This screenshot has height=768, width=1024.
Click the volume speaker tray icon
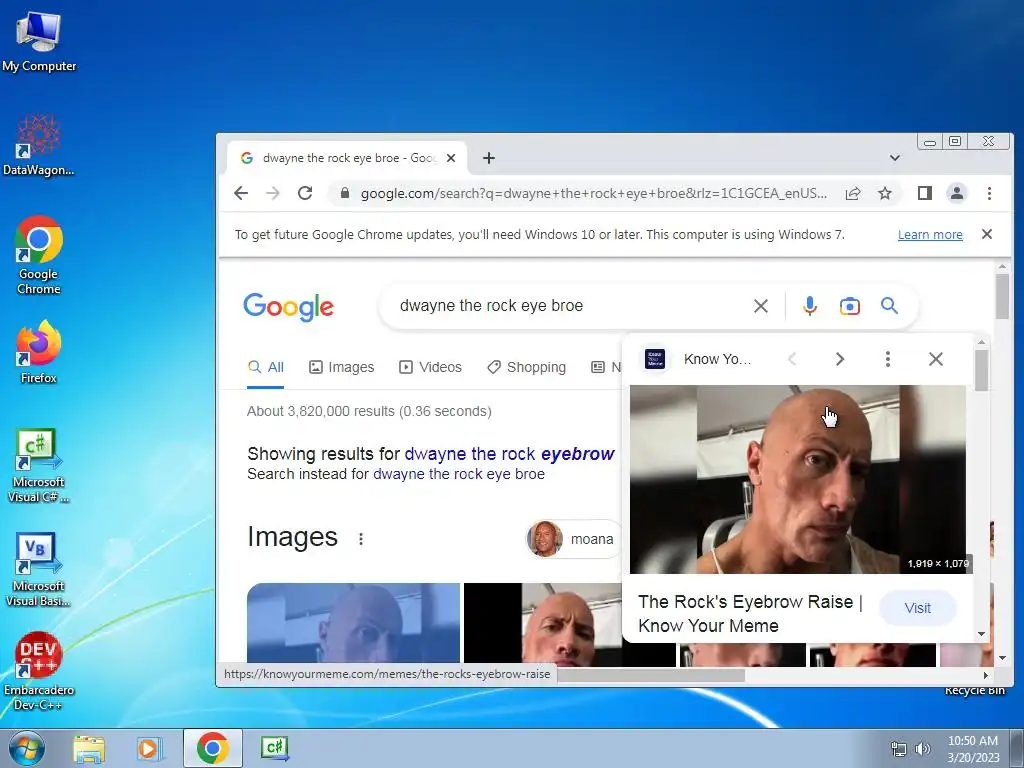(922, 749)
